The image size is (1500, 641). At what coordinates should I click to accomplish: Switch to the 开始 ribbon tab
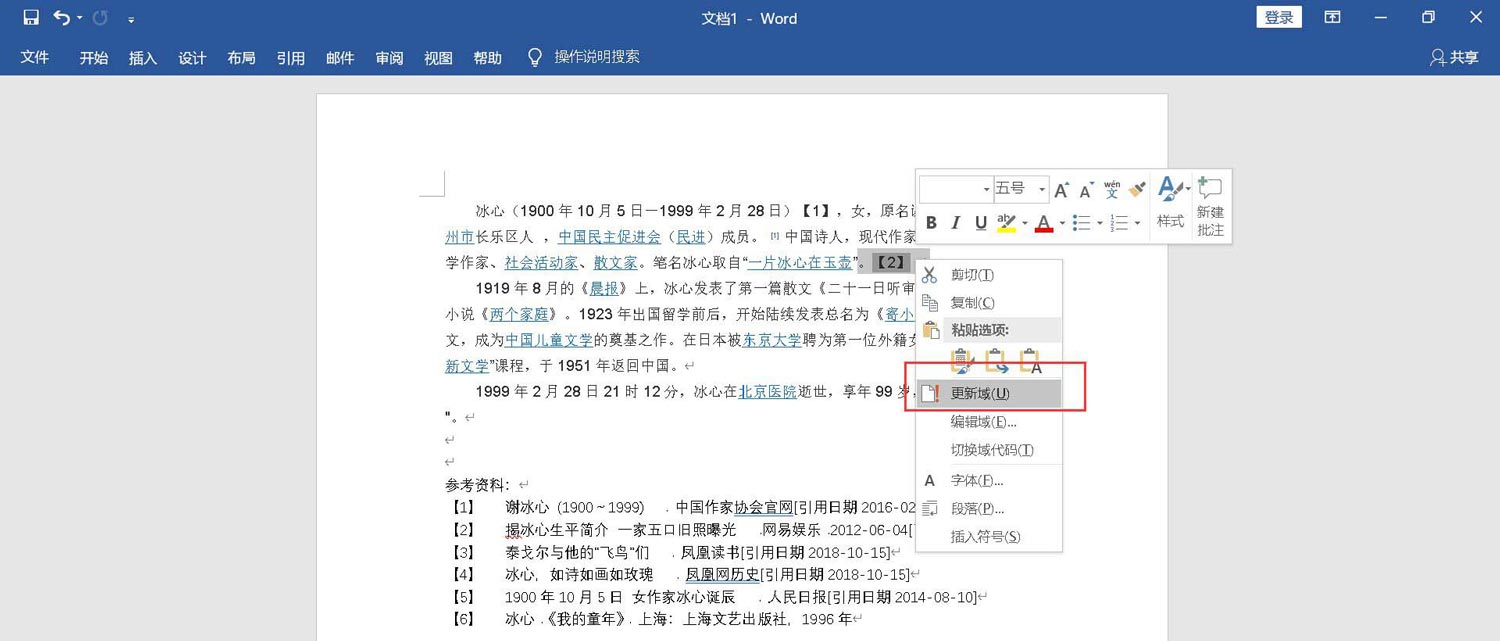point(94,58)
